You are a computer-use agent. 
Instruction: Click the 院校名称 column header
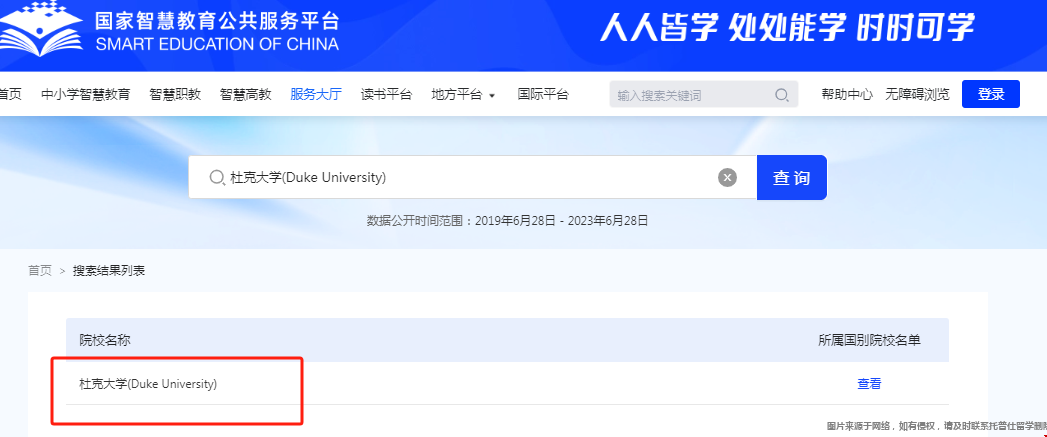(105, 340)
